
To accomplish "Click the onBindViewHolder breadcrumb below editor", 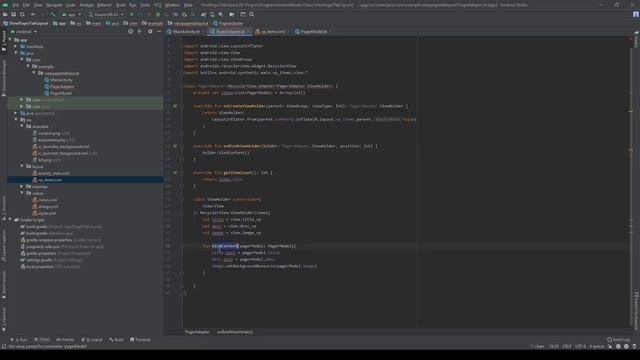I will point(235,332).
